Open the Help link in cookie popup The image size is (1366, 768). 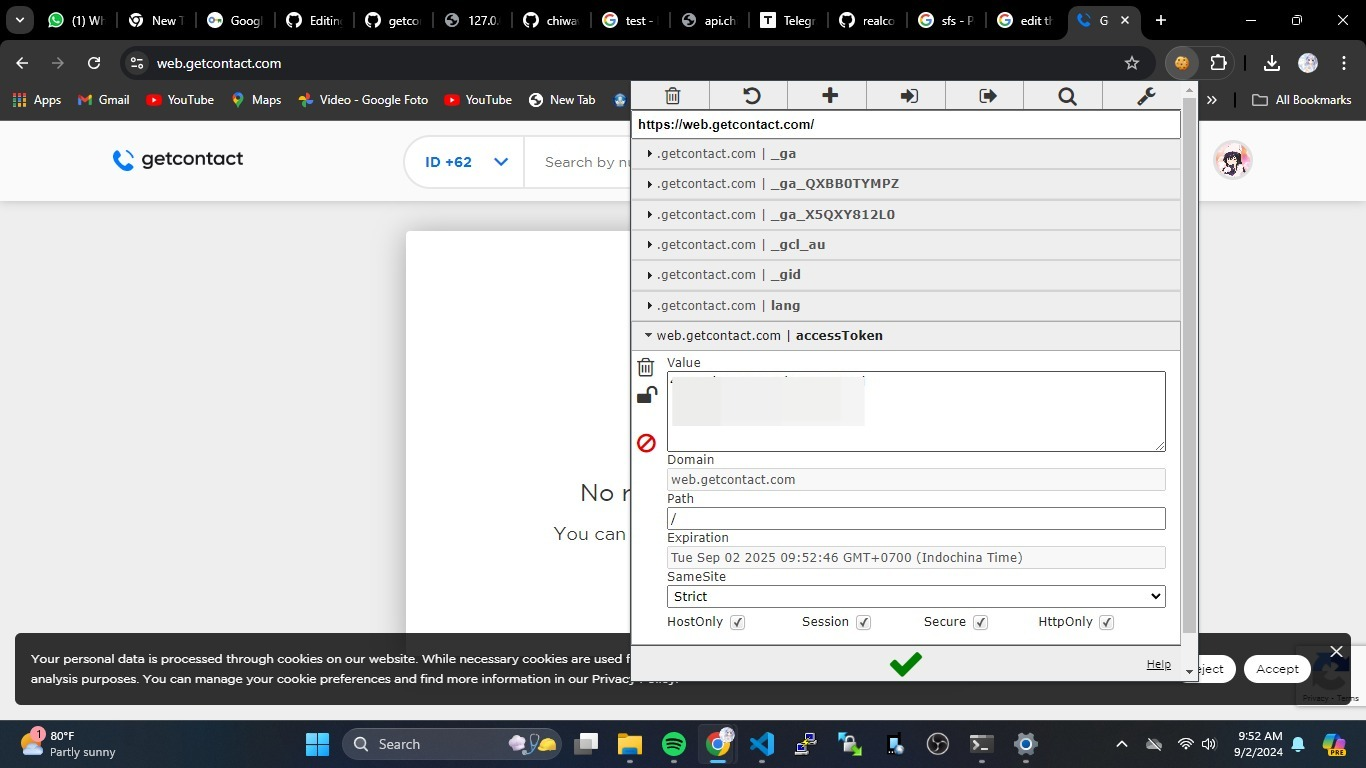pyautogui.click(x=1158, y=664)
